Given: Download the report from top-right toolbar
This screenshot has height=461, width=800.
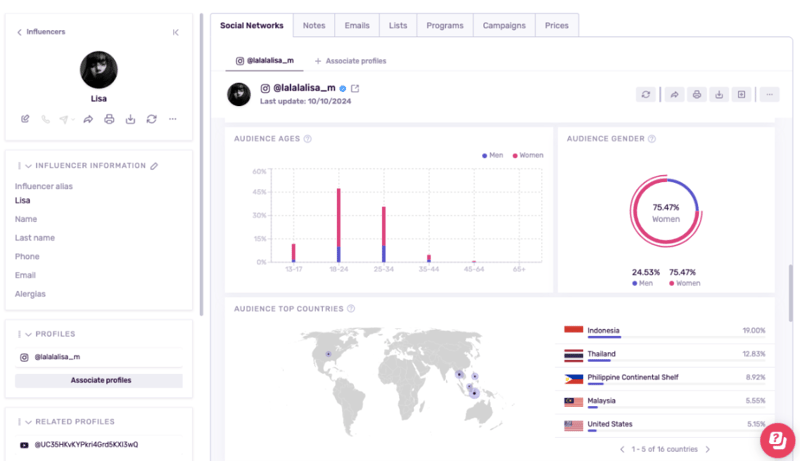Looking at the screenshot, I should [718, 95].
